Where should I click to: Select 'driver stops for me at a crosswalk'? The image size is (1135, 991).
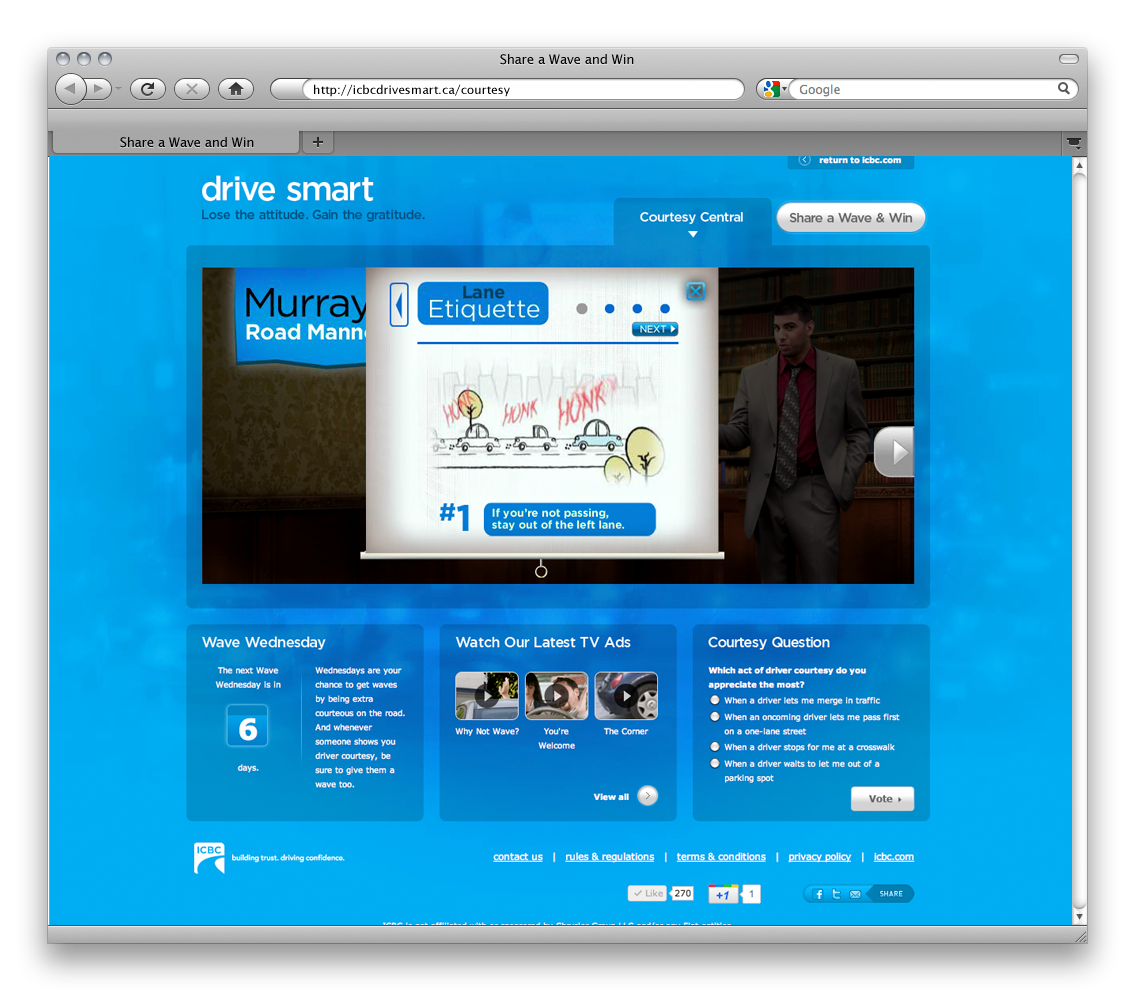pyautogui.click(x=715, y=746)
